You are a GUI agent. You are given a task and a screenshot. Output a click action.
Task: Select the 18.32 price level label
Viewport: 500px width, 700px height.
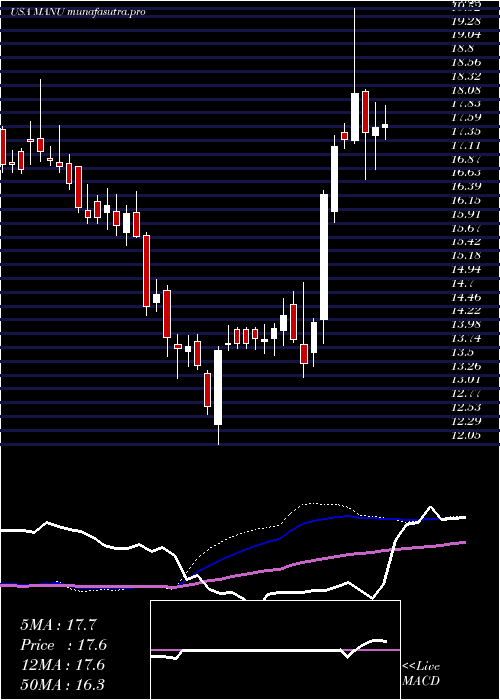click(467, 76)
